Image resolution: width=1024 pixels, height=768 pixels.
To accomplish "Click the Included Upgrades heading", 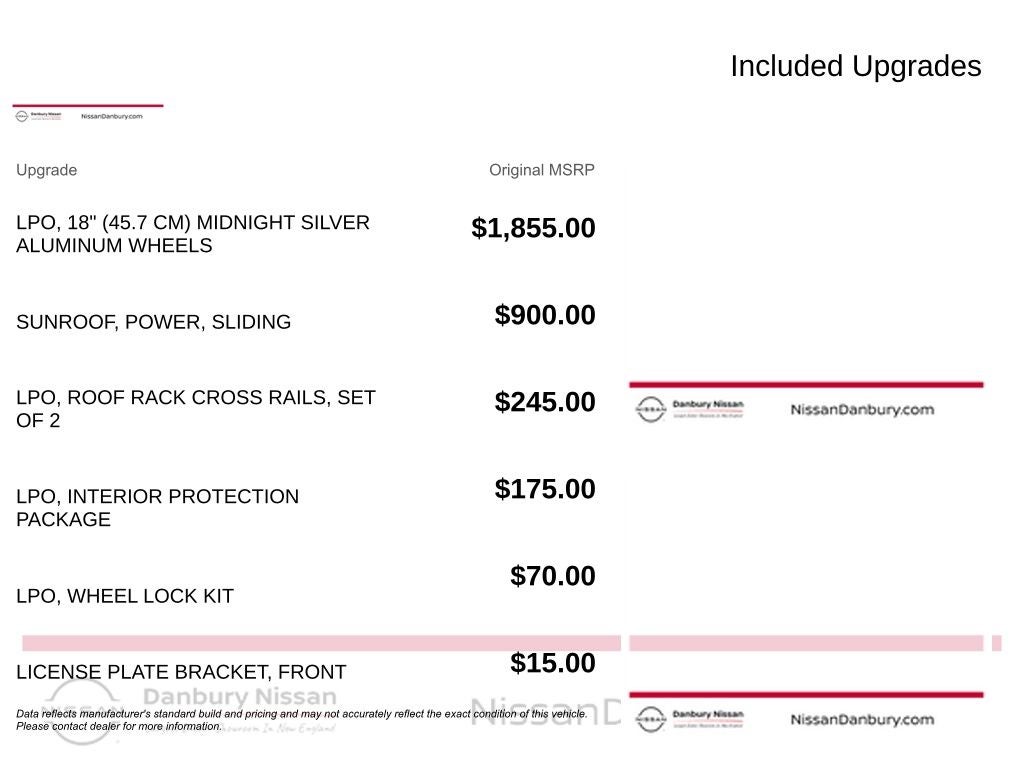I will point(855,66).
